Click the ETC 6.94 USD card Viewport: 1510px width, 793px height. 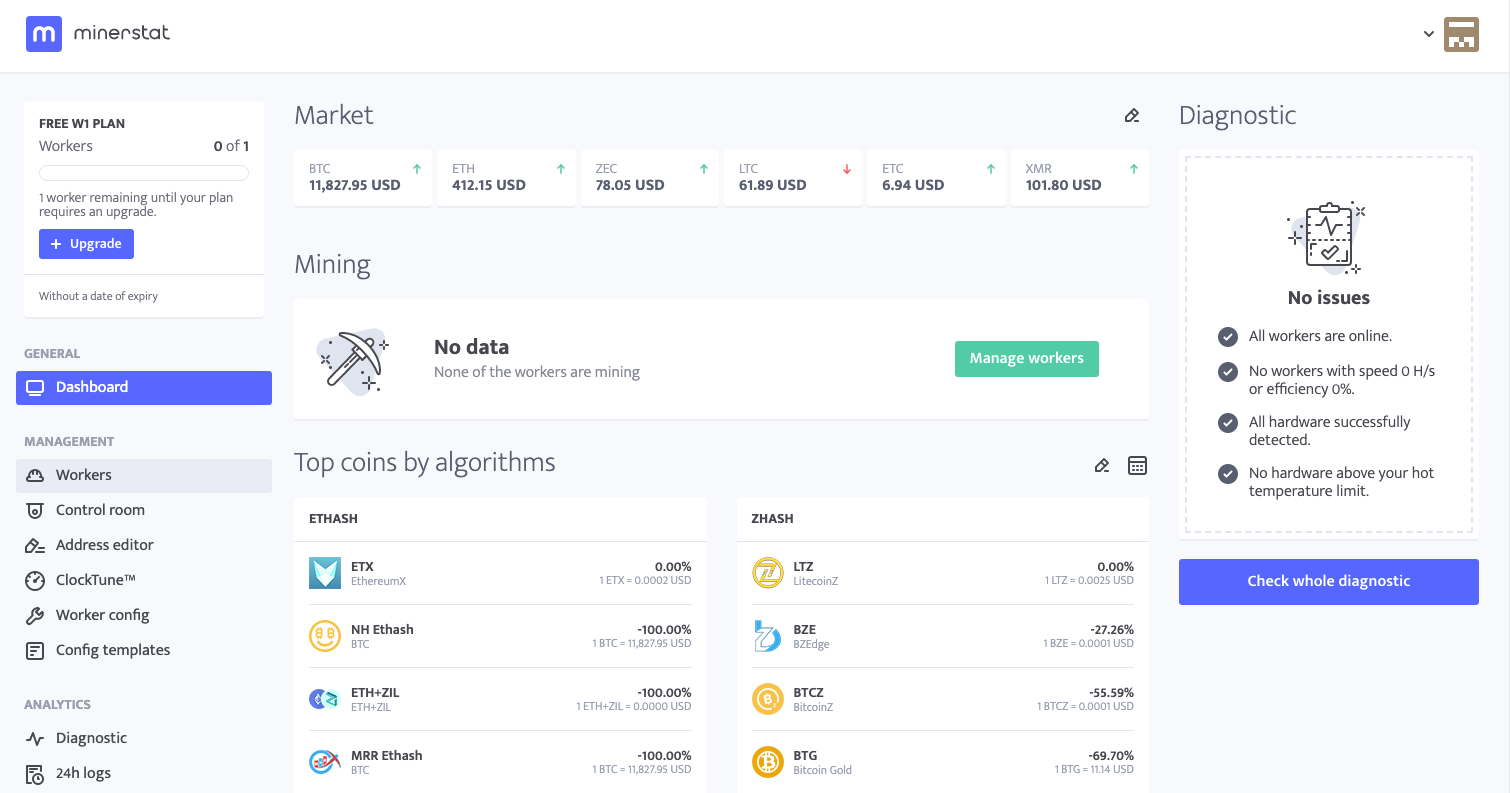click(937, 178)
